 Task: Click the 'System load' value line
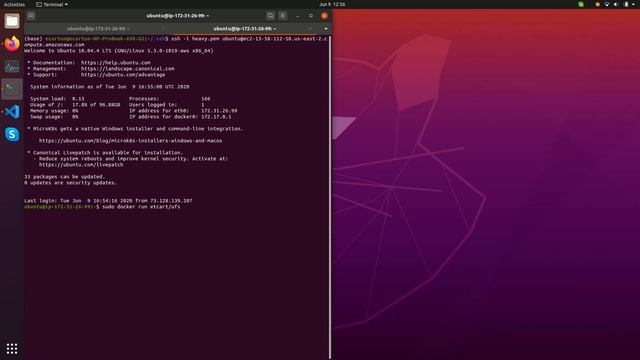click(x=57, y=99)
